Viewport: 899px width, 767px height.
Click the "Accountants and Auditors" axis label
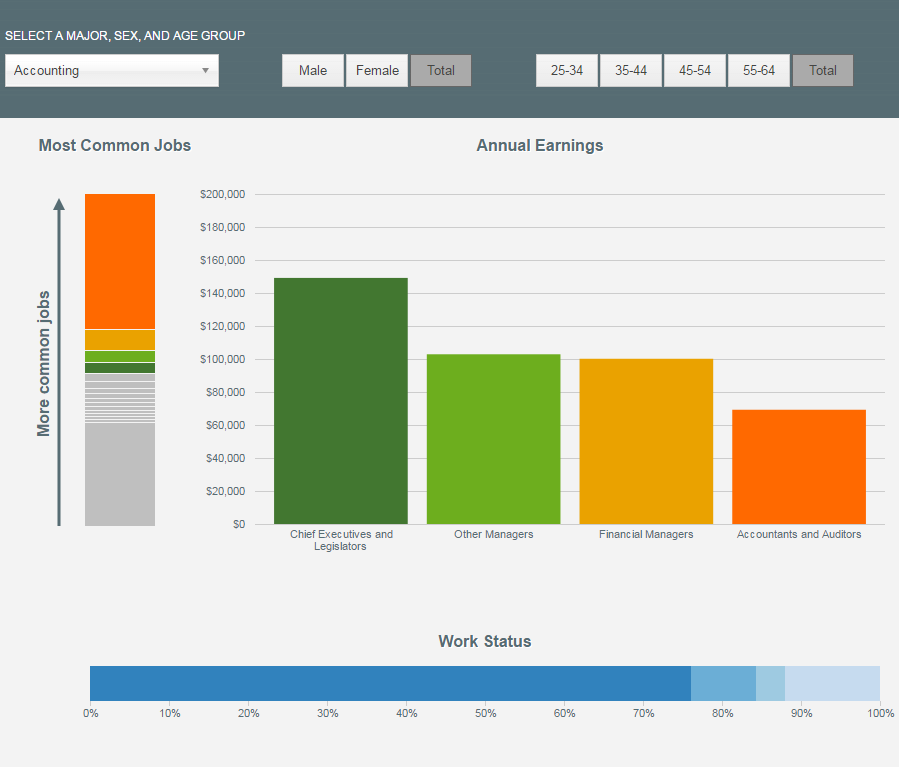pyautogui.click(x=798, y=534)
